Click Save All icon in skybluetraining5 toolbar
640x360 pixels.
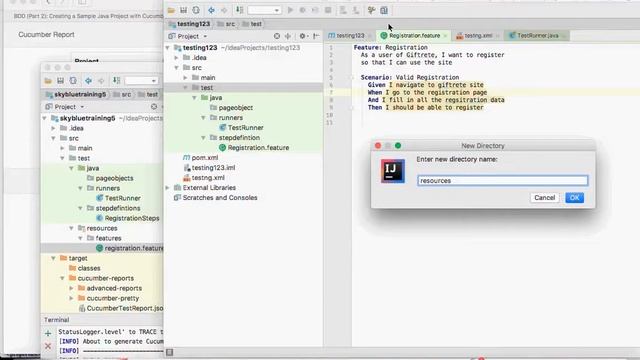[60, 81]
